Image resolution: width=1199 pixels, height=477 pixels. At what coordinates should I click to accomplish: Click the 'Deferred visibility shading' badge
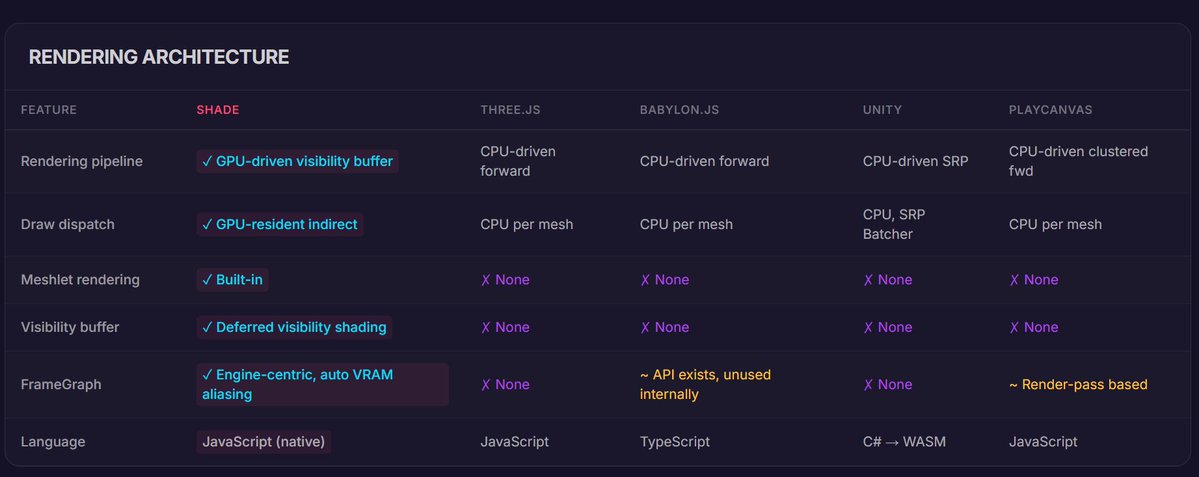tap(294, 327)
